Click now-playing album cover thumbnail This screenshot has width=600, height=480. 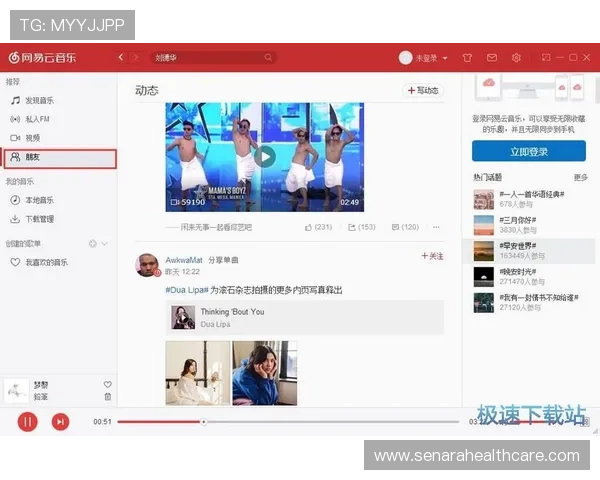[x=16, y=391]
